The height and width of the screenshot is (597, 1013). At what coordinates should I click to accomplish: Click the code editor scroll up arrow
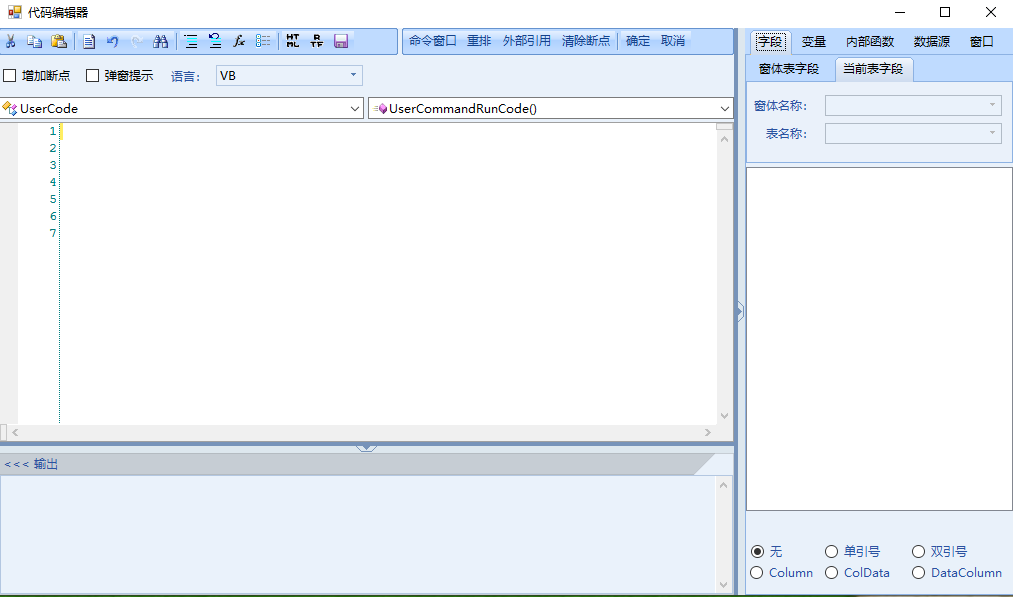click(x=724, y=139)
